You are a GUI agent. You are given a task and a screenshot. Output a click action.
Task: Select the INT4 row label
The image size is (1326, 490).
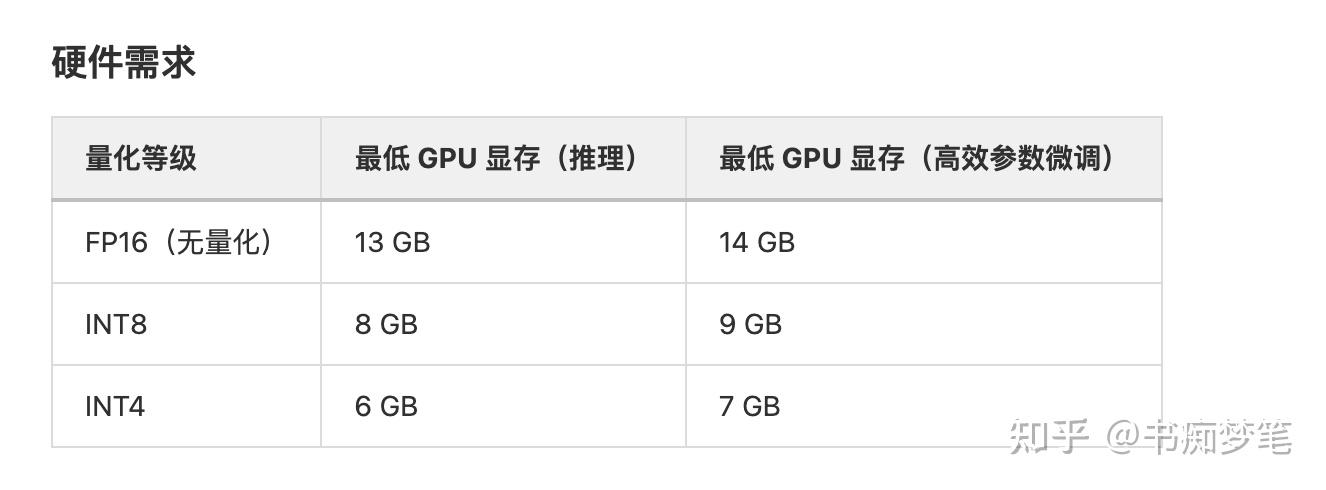click(115, 406)
